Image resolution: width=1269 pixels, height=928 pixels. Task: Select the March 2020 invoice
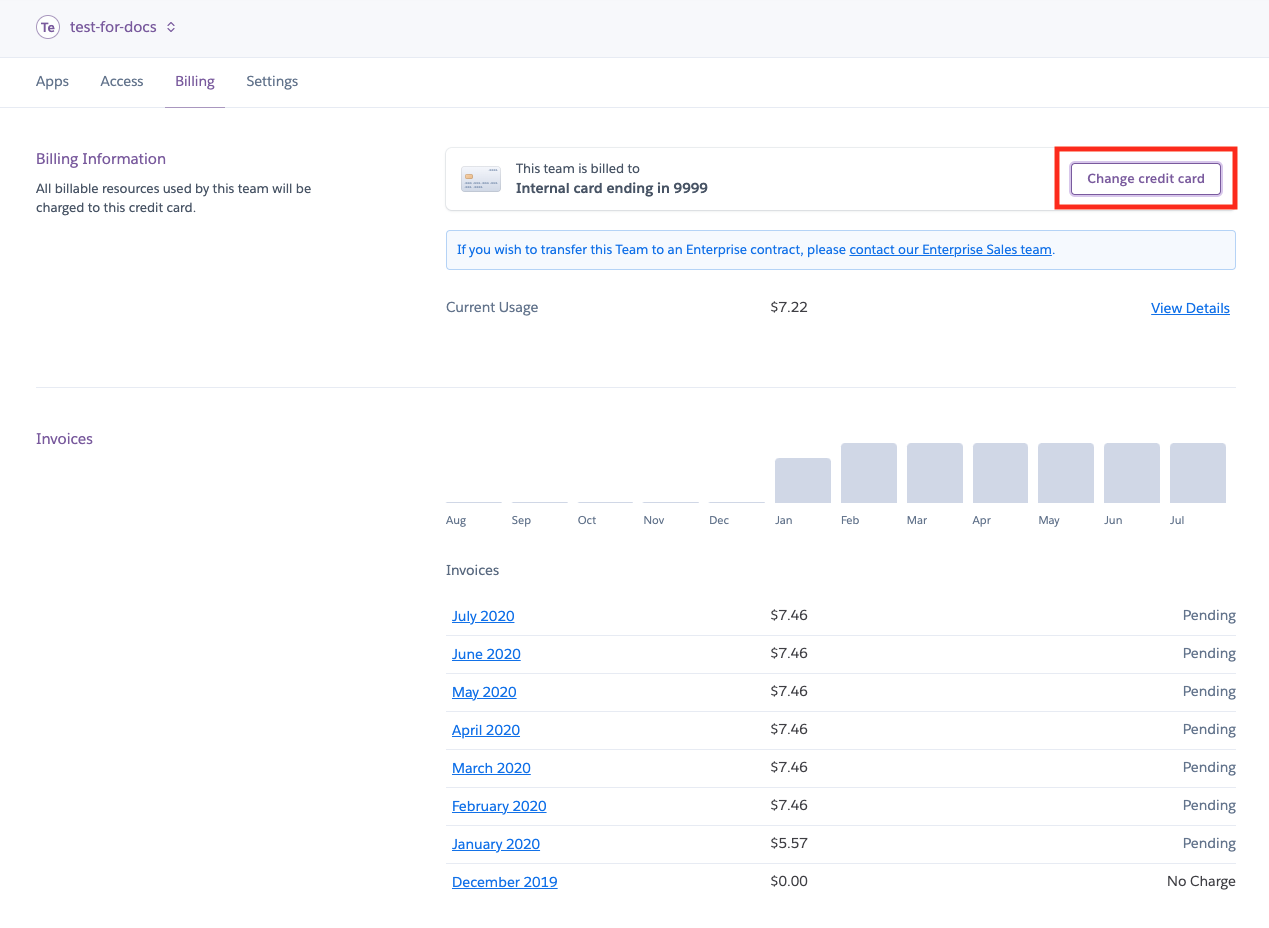coord(491,768)
